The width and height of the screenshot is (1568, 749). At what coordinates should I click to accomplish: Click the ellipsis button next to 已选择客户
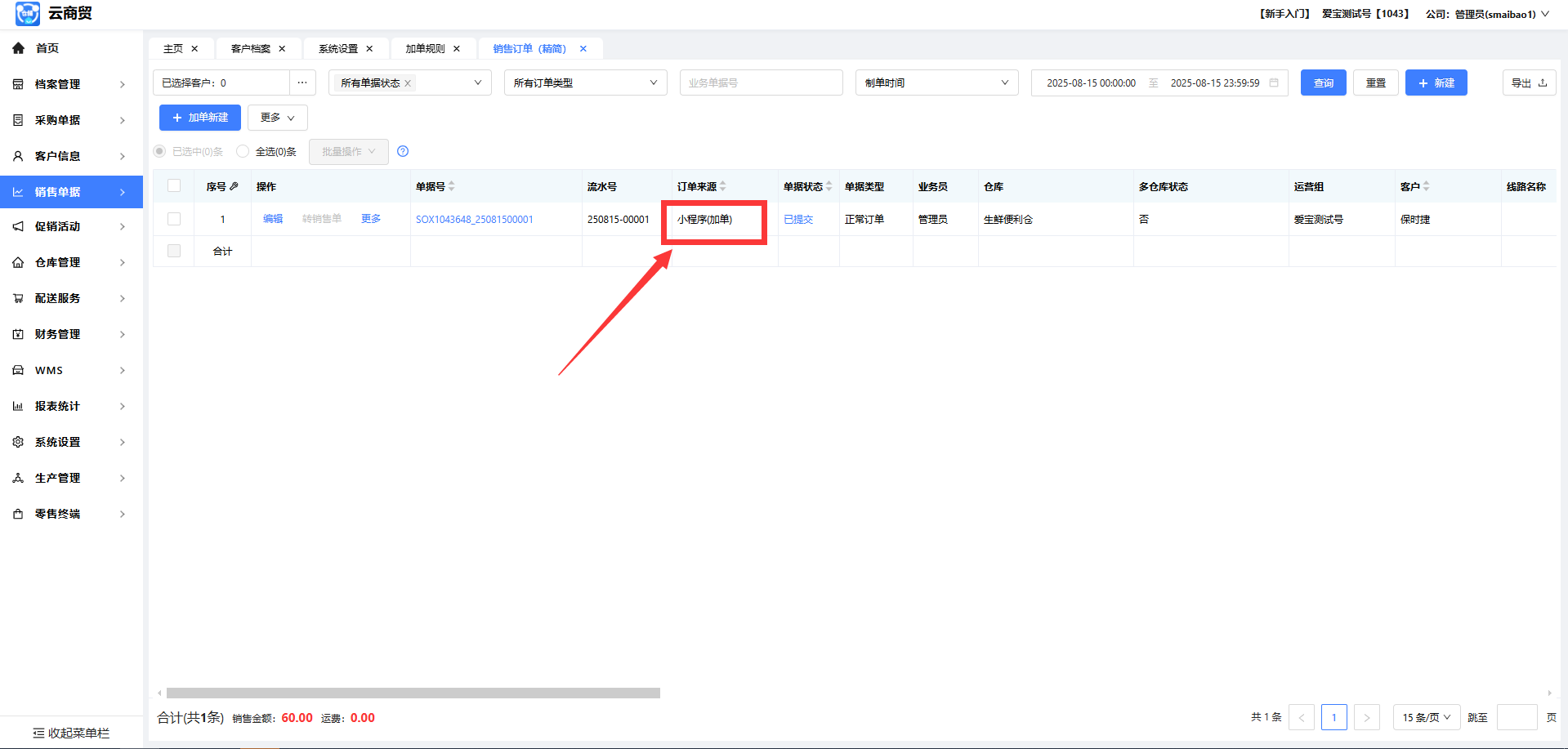tap(302, 82)
